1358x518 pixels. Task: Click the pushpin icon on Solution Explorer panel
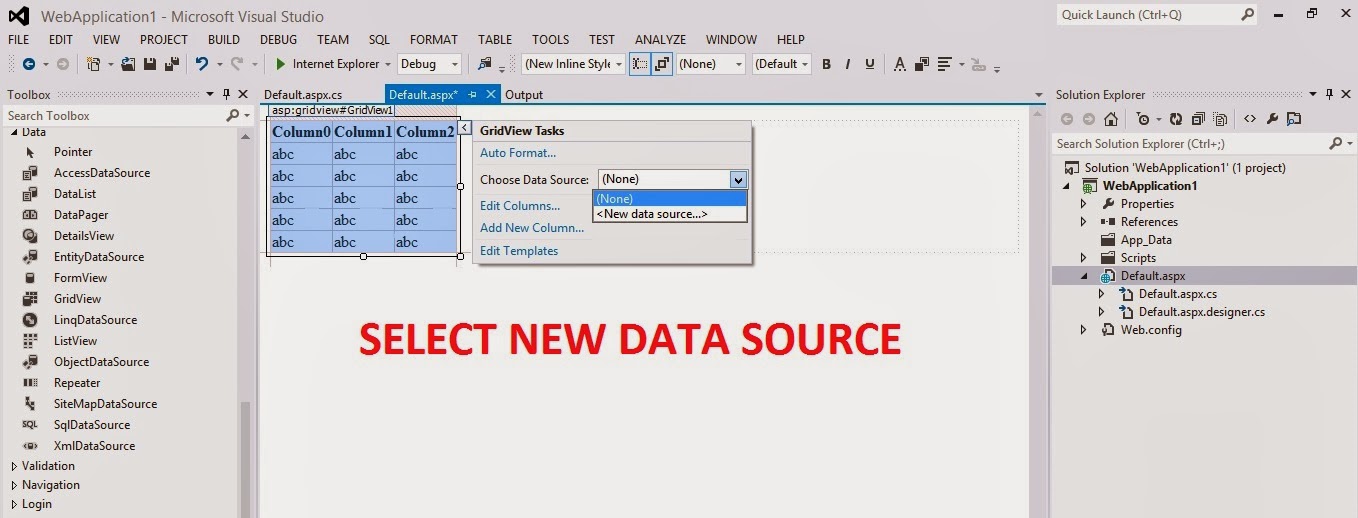pos(1329,95)
